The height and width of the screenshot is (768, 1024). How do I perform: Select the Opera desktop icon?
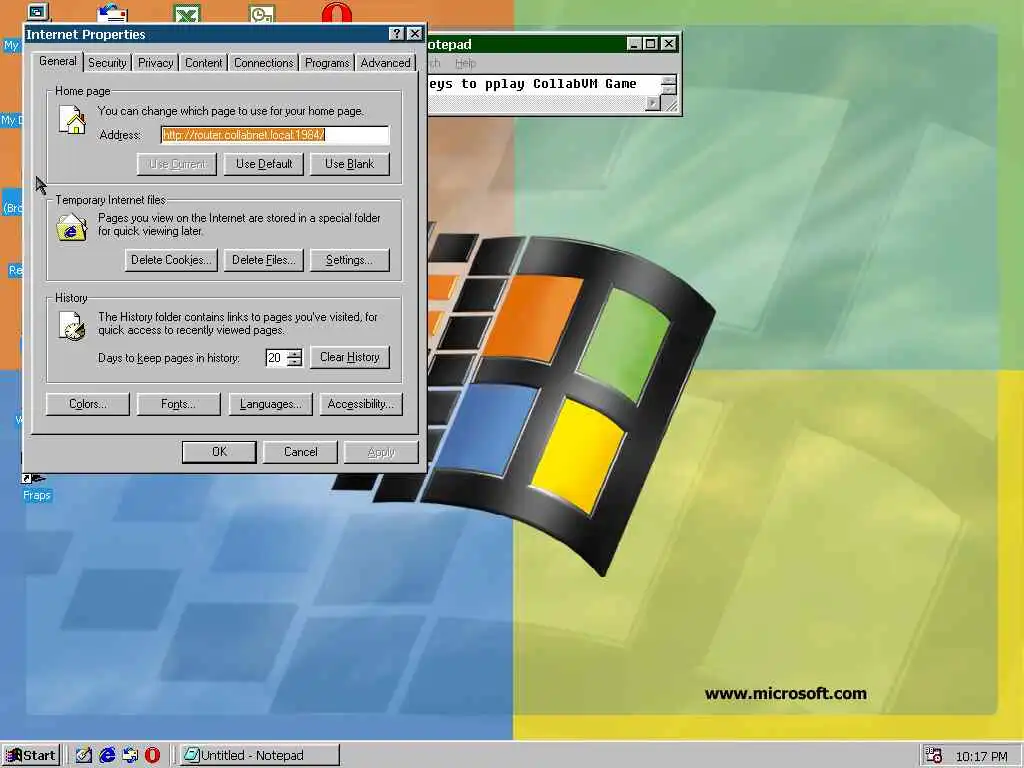(x=336, y=12)
